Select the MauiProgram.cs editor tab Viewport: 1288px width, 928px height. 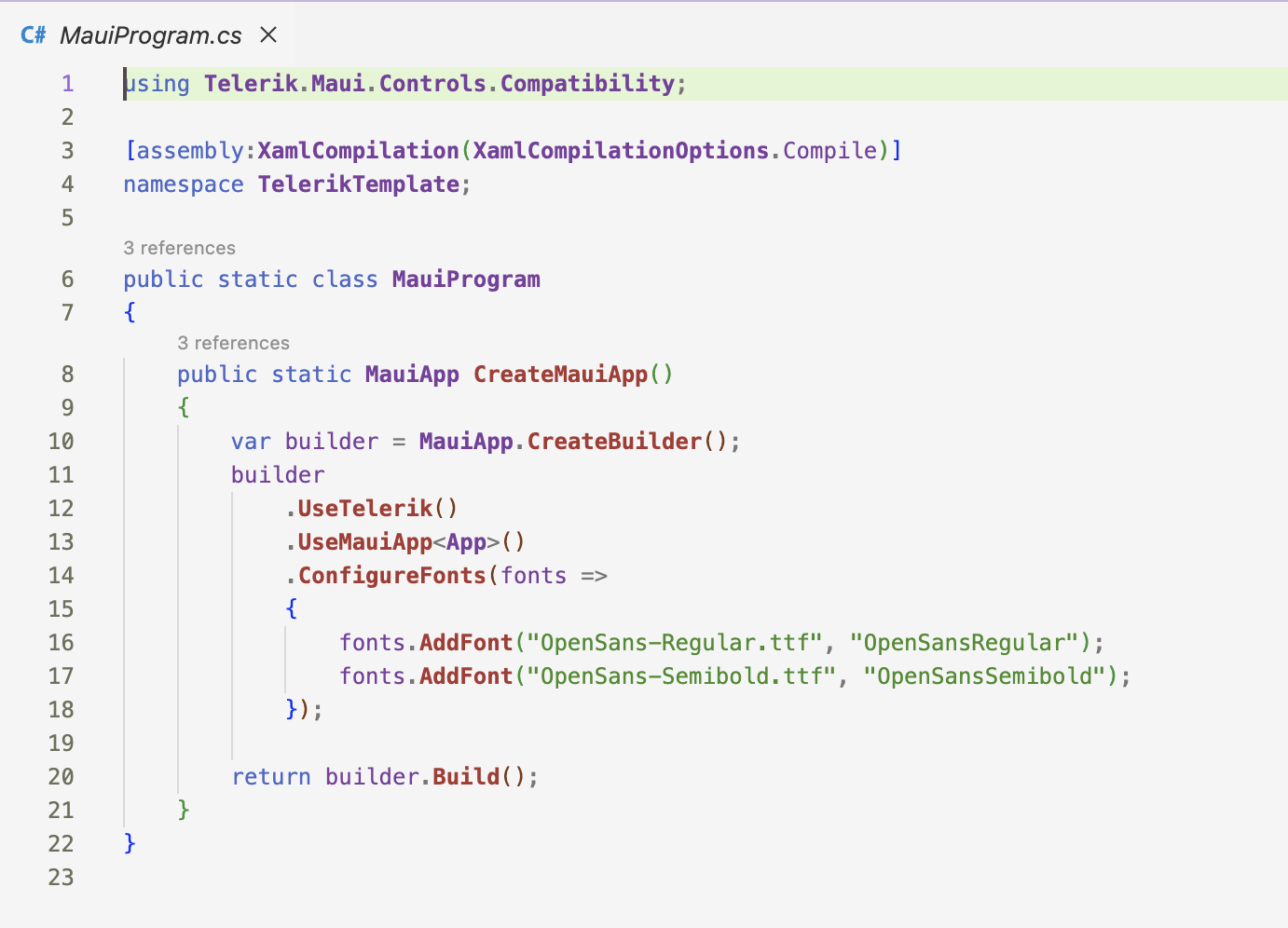149,34
